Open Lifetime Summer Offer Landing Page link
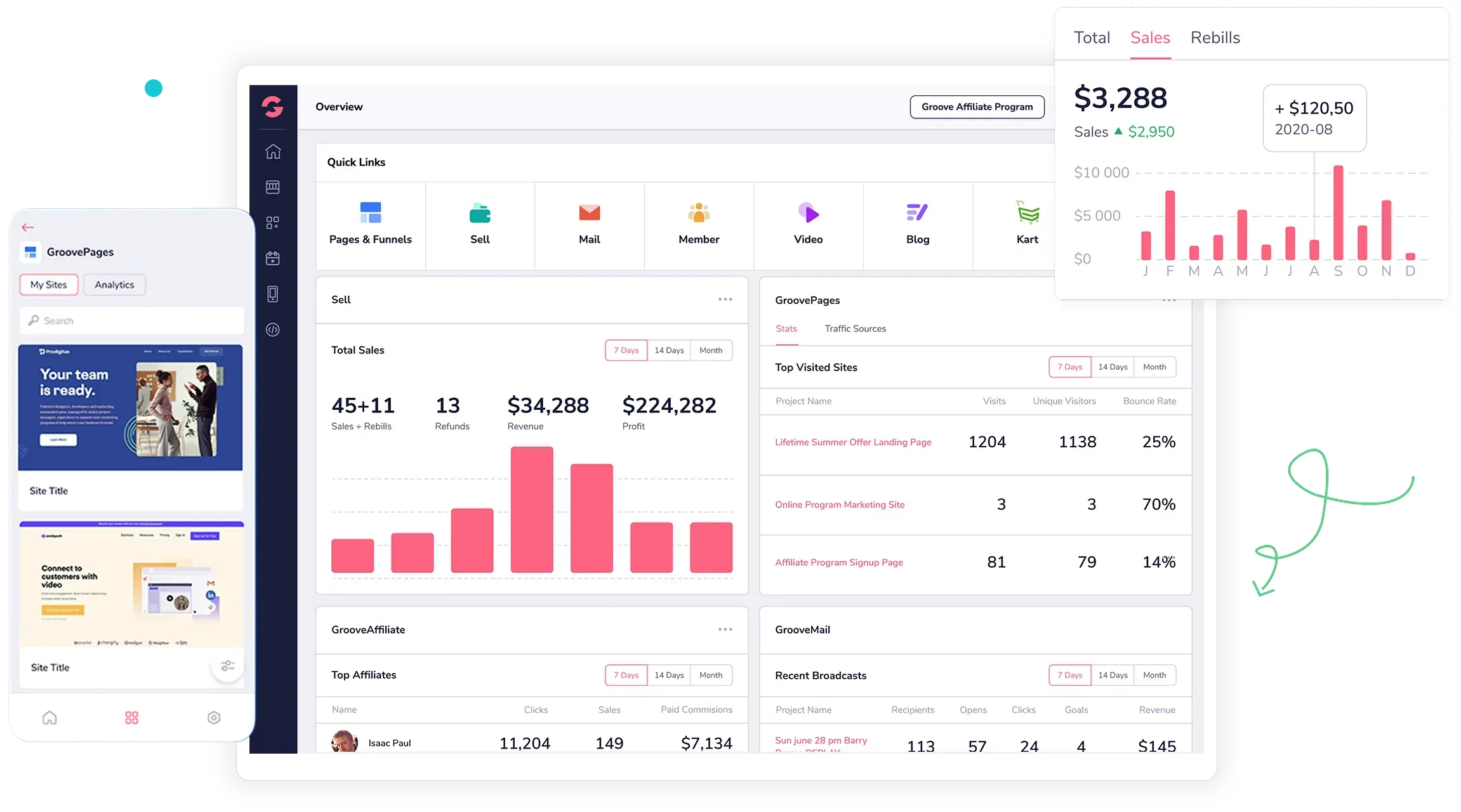 (853, 442)
